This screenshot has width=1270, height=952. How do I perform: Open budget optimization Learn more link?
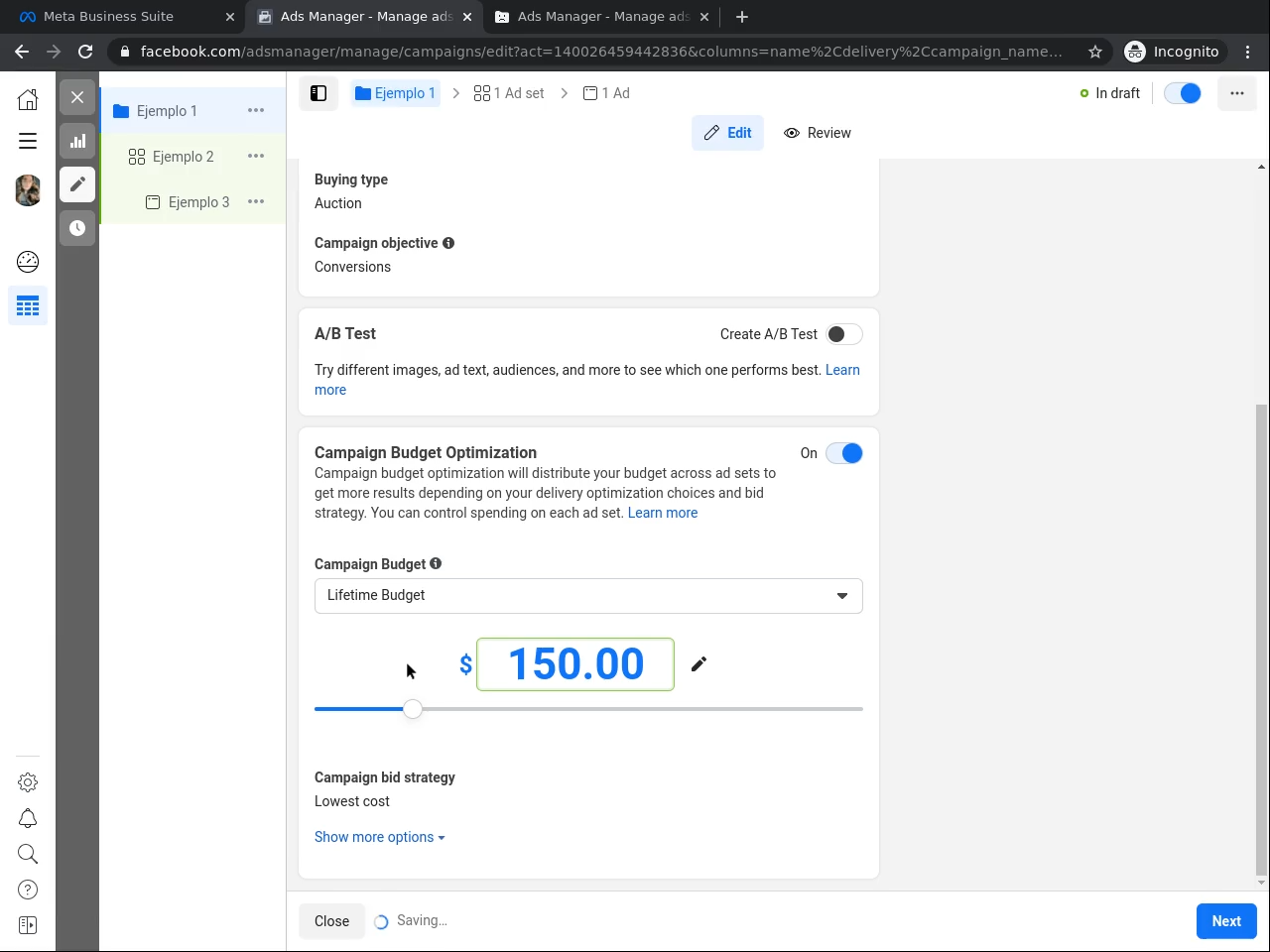[x=663, y=513]
